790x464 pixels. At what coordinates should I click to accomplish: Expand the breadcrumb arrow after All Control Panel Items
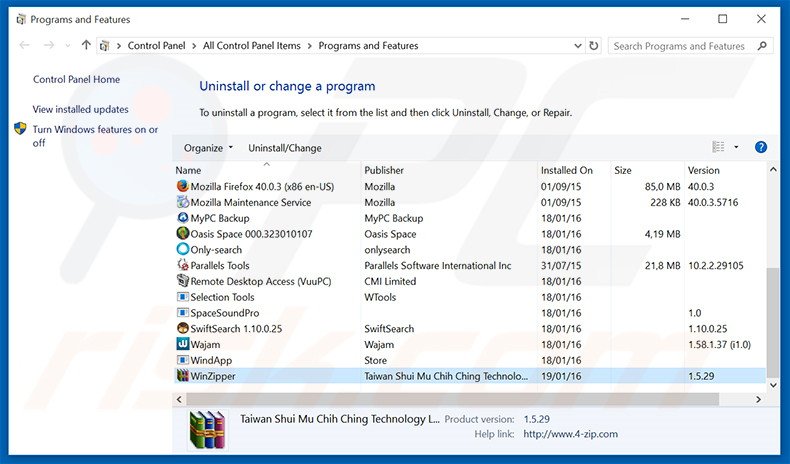[309, 46]
